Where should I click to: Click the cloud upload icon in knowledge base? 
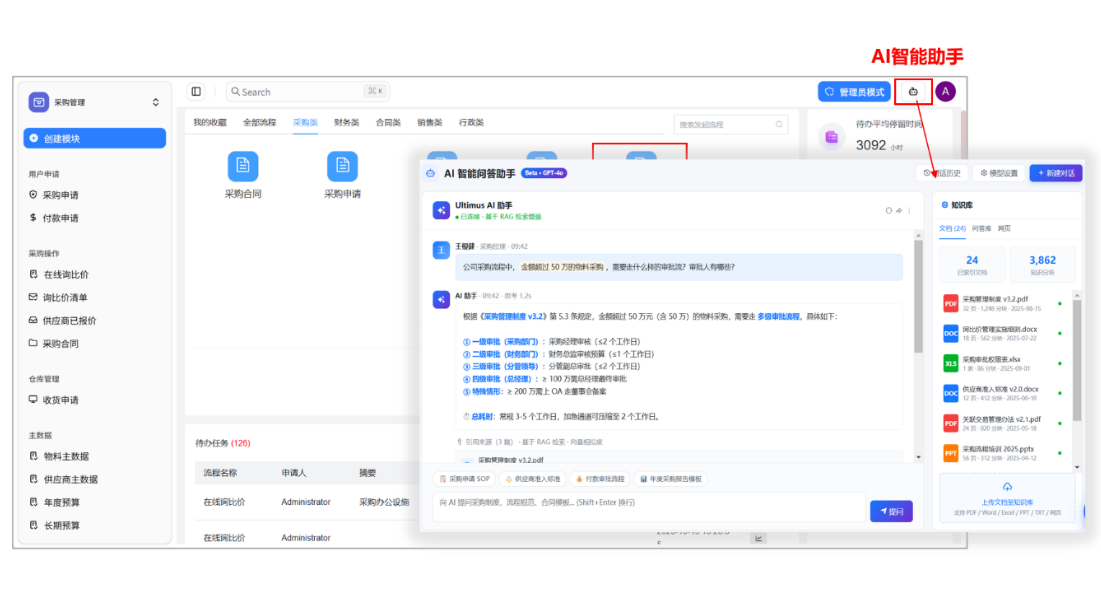1007,487
